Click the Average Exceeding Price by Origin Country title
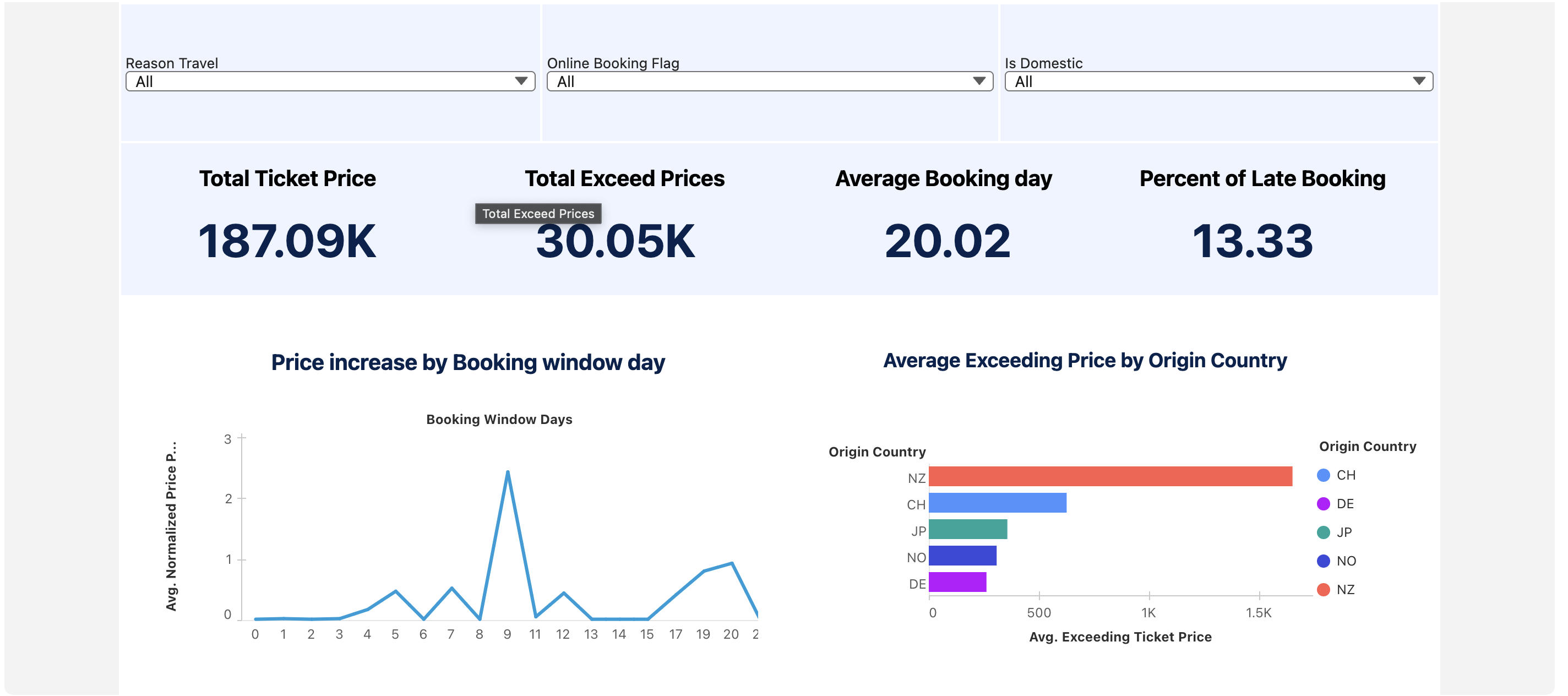 (1085, 361)
